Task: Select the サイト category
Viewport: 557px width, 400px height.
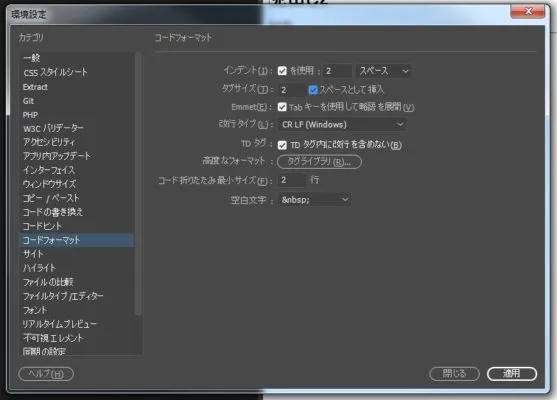Action: click(77, 254)
